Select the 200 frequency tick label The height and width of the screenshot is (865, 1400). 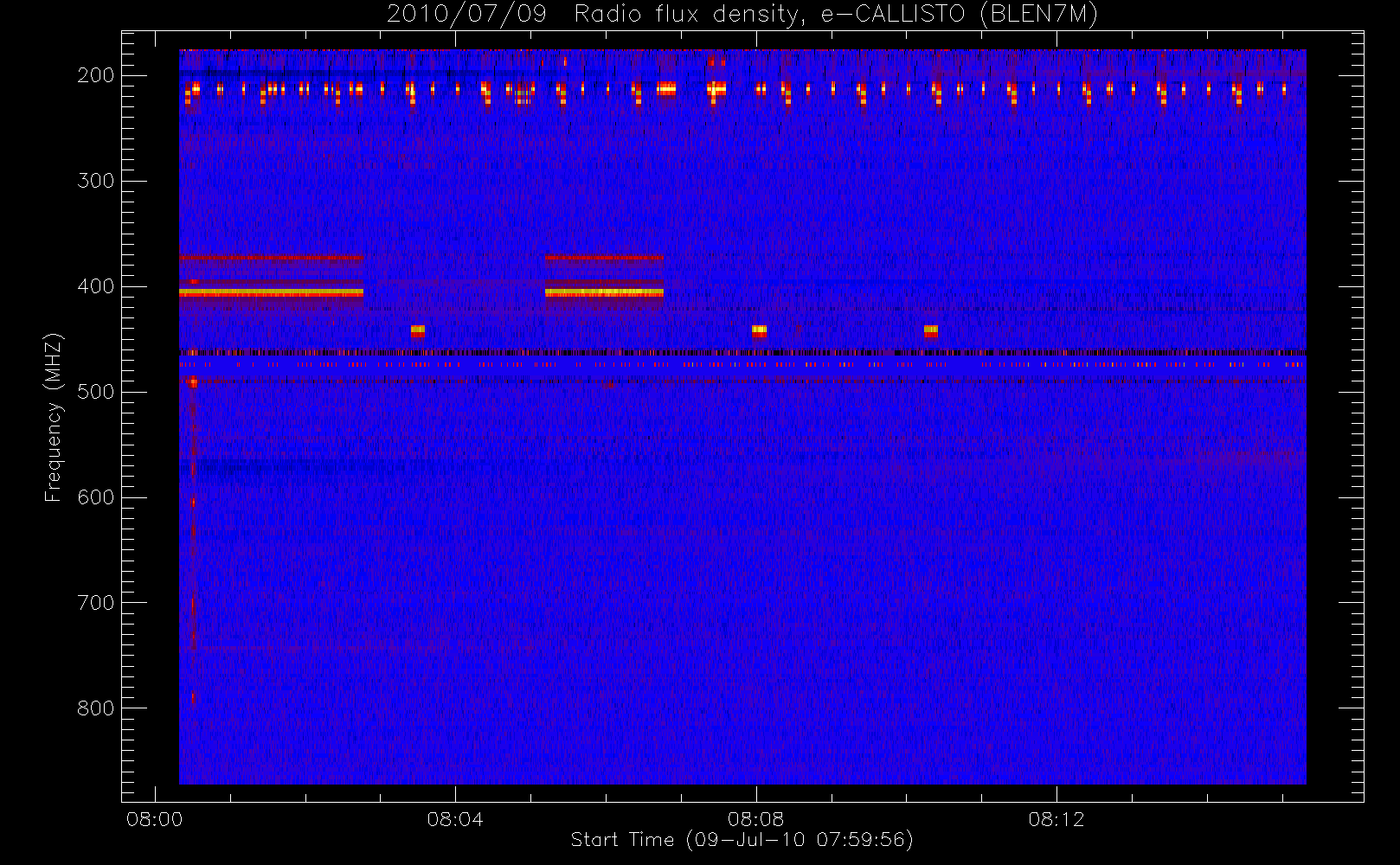(x=95, y=75)
